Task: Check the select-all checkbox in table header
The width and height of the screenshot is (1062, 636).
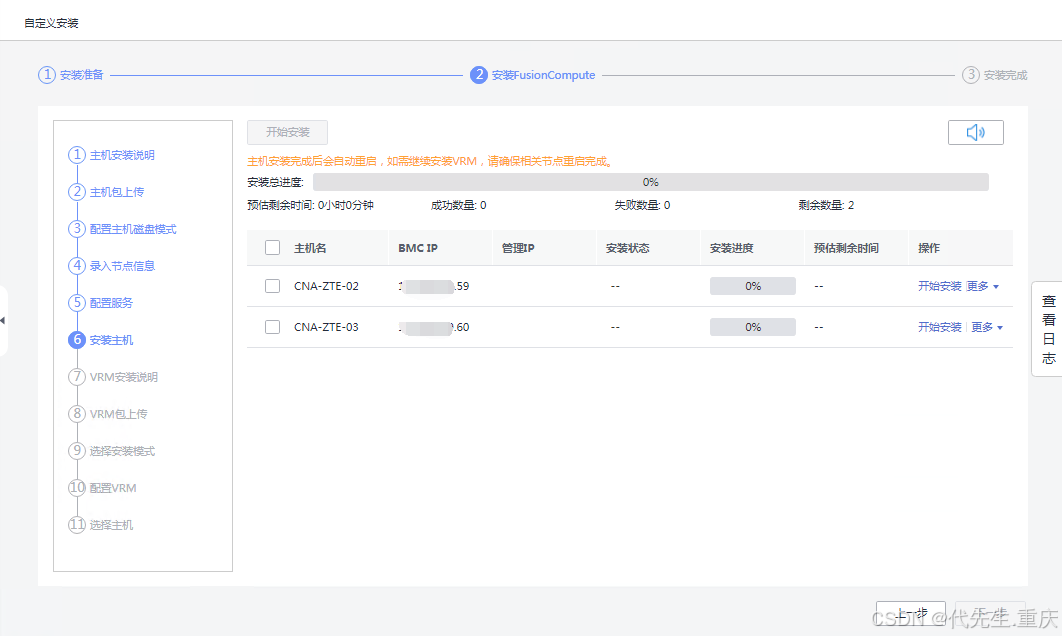Action: click(x=272, y=247)
